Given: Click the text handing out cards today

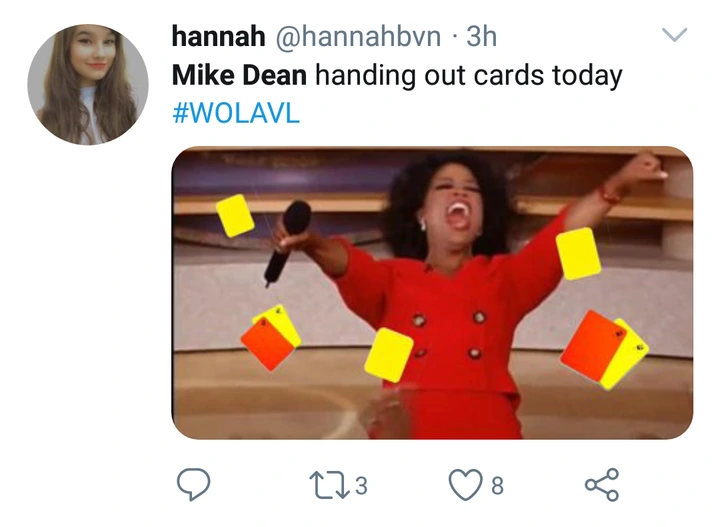Looking at the screenshot, I should 469,76.
